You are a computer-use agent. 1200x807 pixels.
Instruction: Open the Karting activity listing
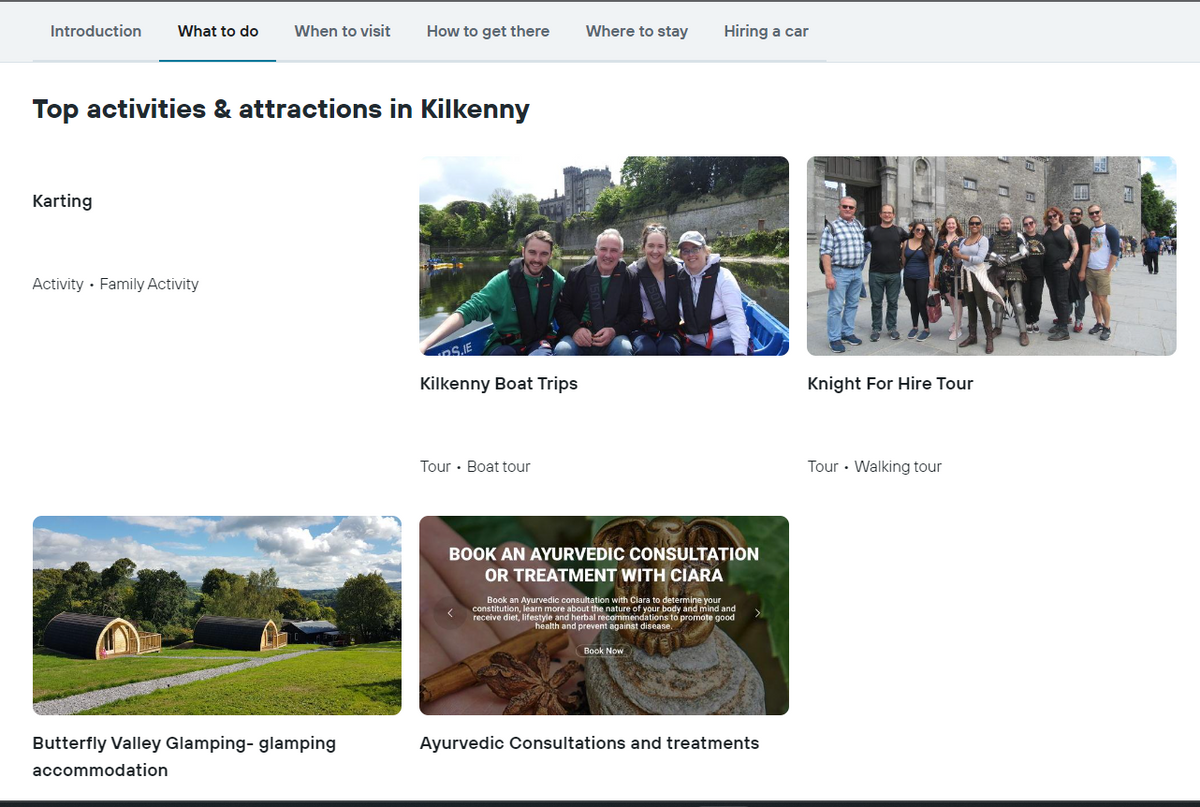[62, 201]
